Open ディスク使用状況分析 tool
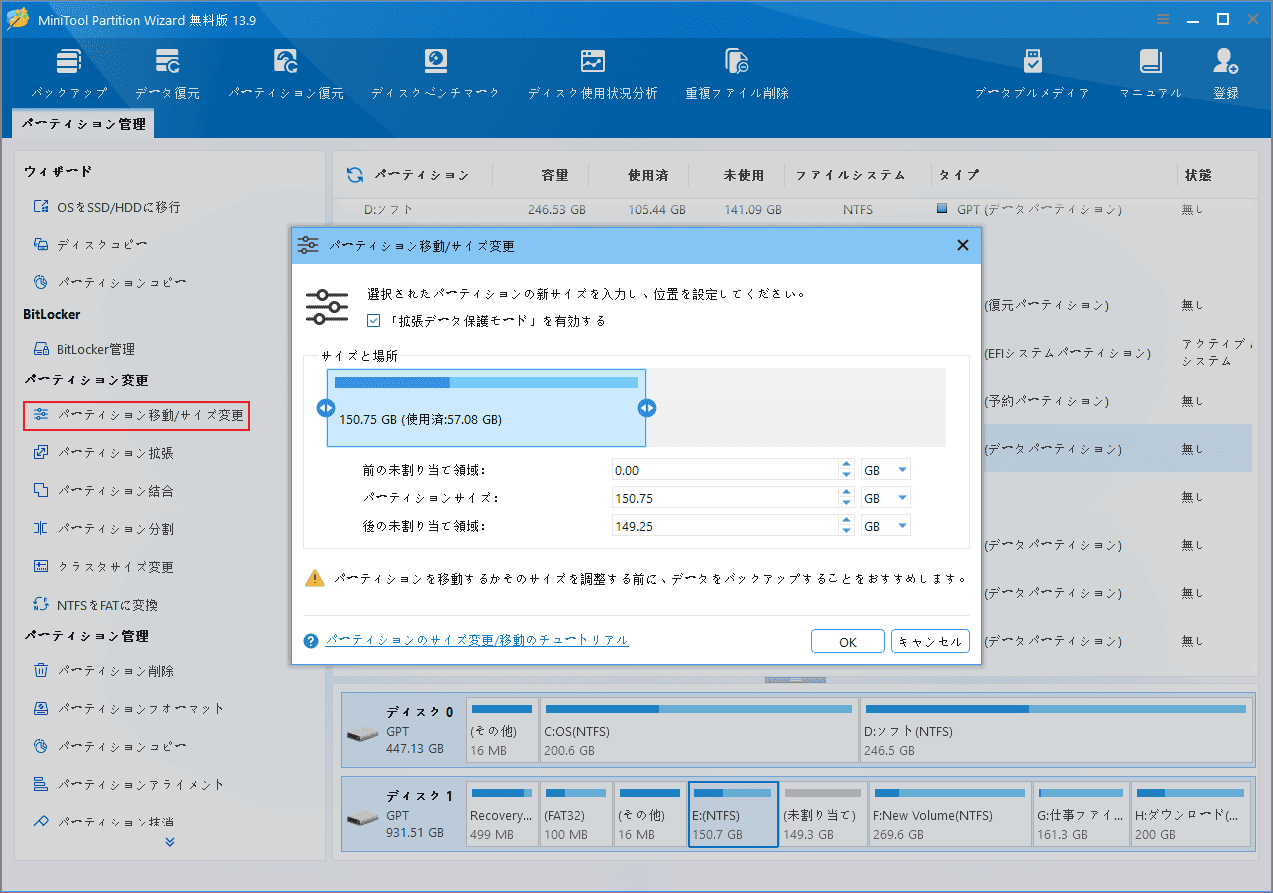Viewport: 1273px width, 893px height. [592, 74]
